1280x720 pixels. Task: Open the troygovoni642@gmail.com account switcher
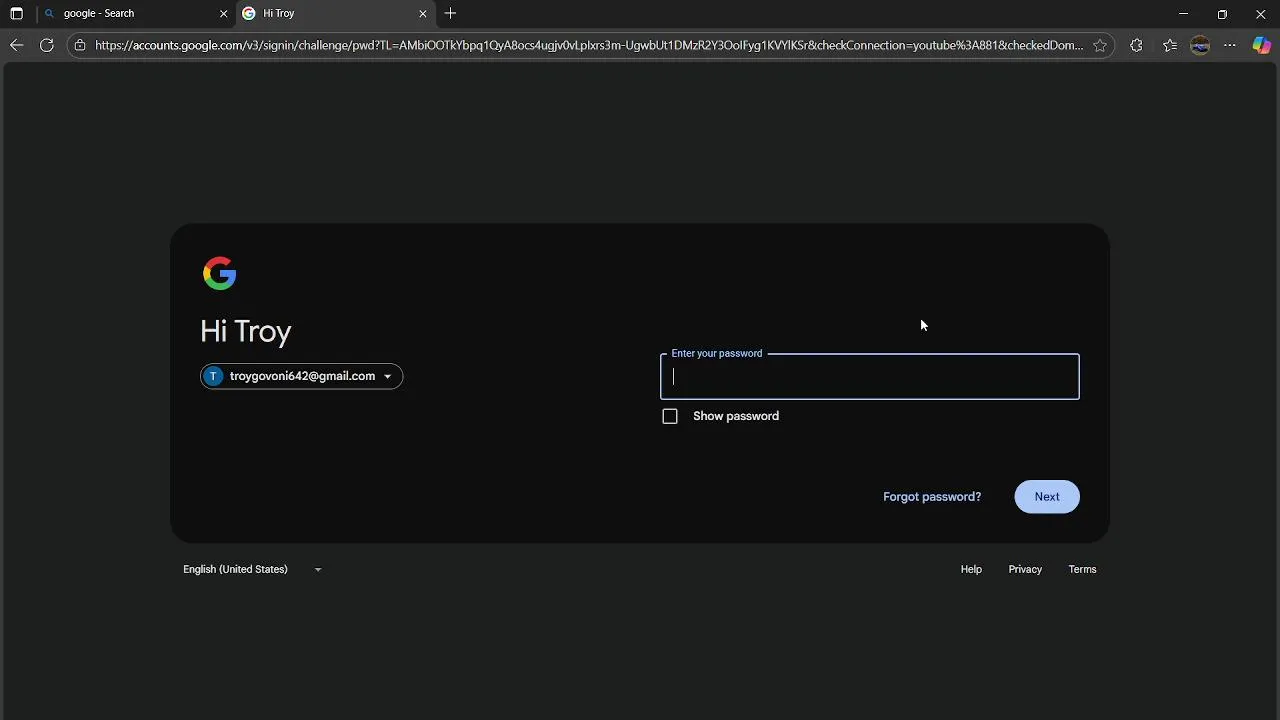click(301, 376)
